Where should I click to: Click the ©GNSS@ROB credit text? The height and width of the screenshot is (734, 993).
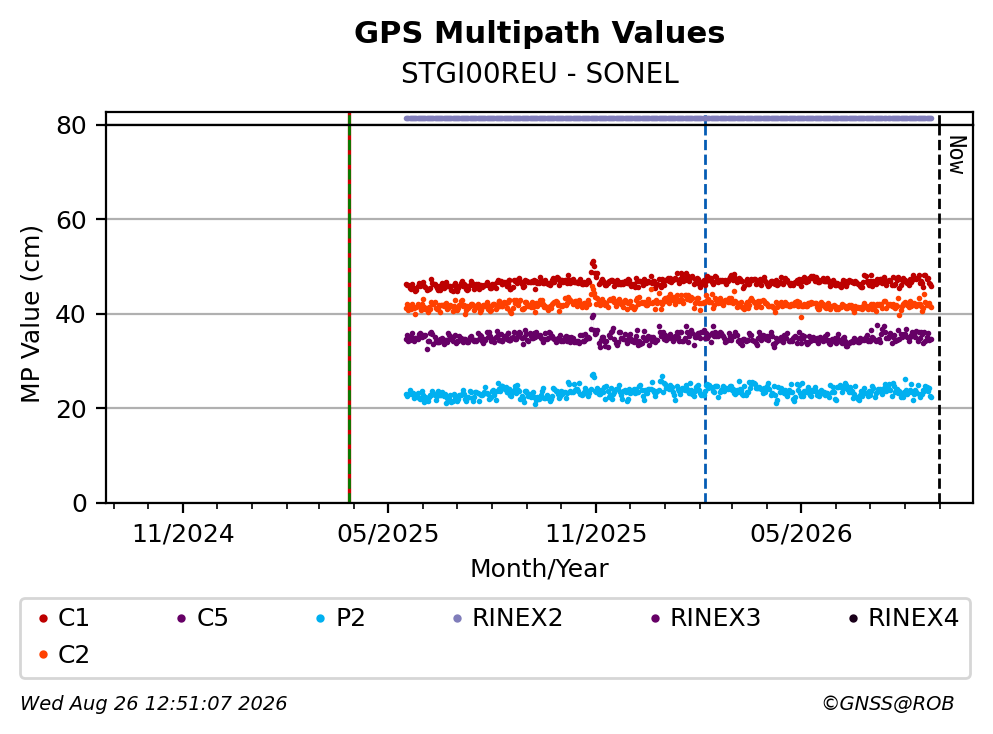click(x=888, y=703)
